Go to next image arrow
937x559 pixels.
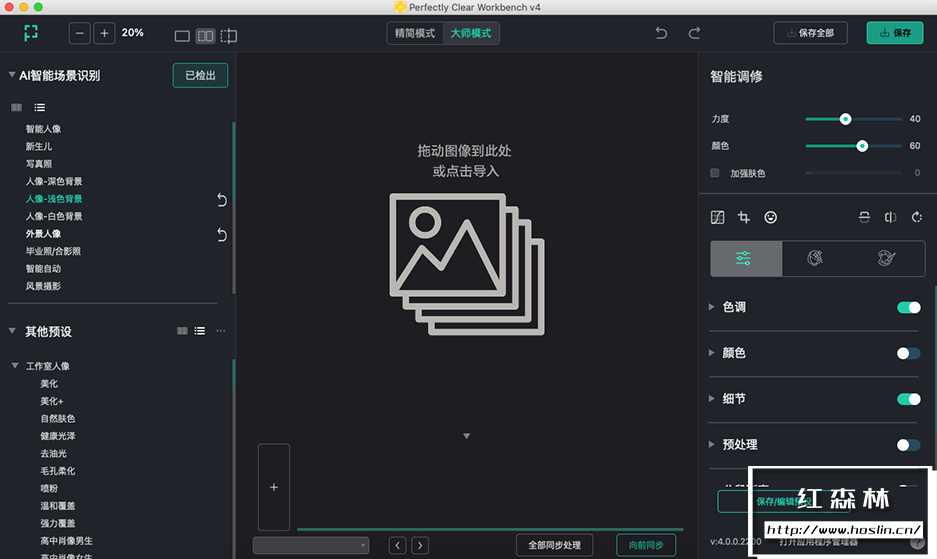tap(420, 545)
